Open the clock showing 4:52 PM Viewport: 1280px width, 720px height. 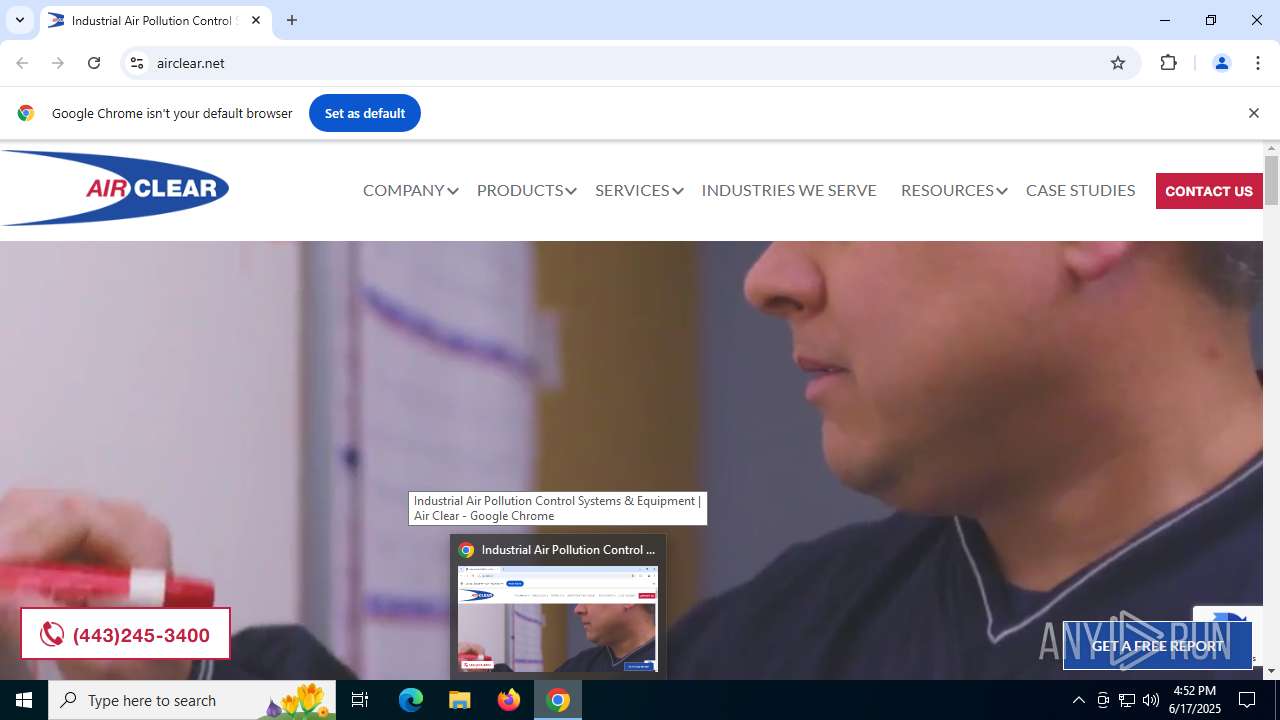point(1194,700)
